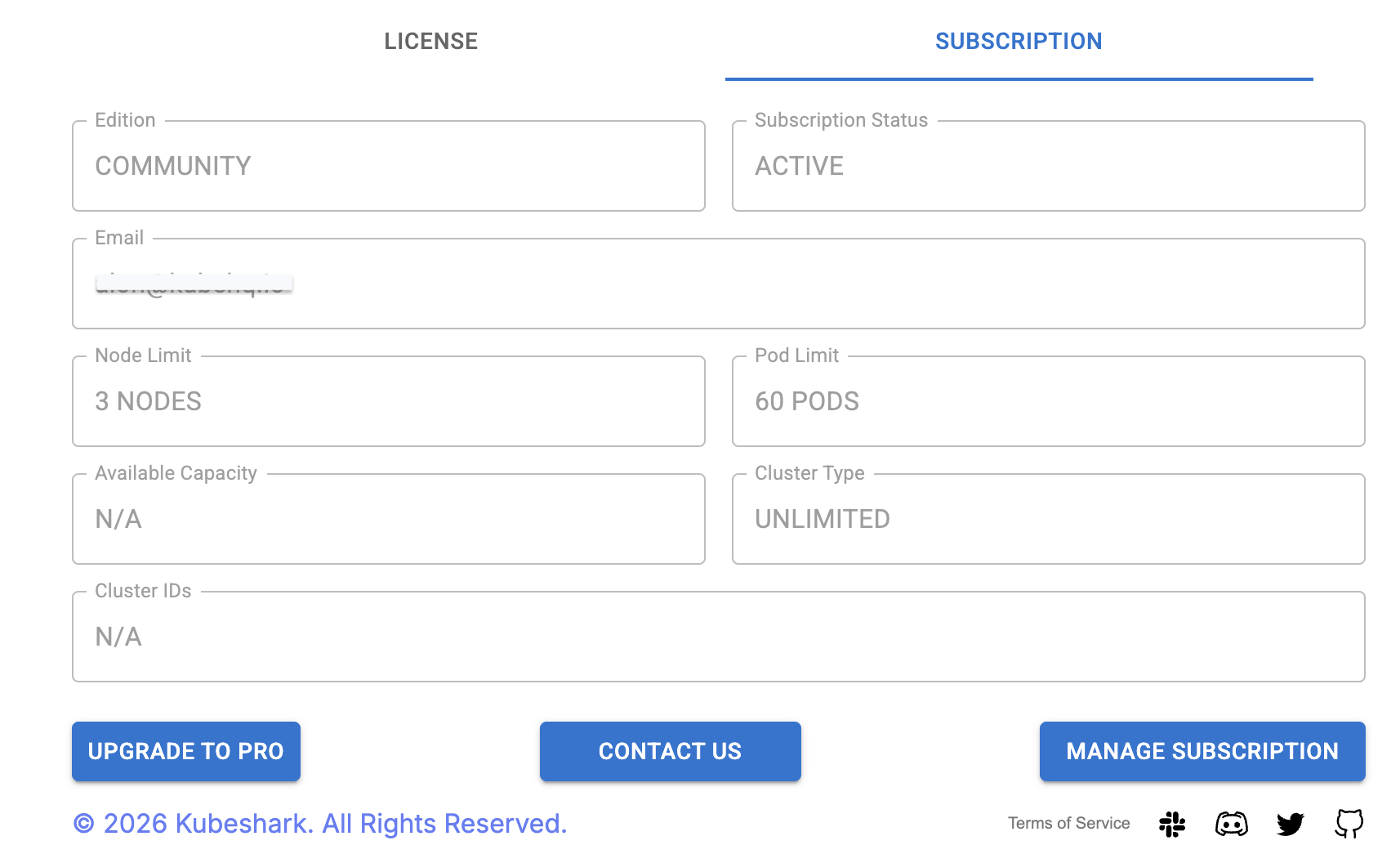The image size is (1400, 863).
Task: Click the Email field
Action: (718, 284)
